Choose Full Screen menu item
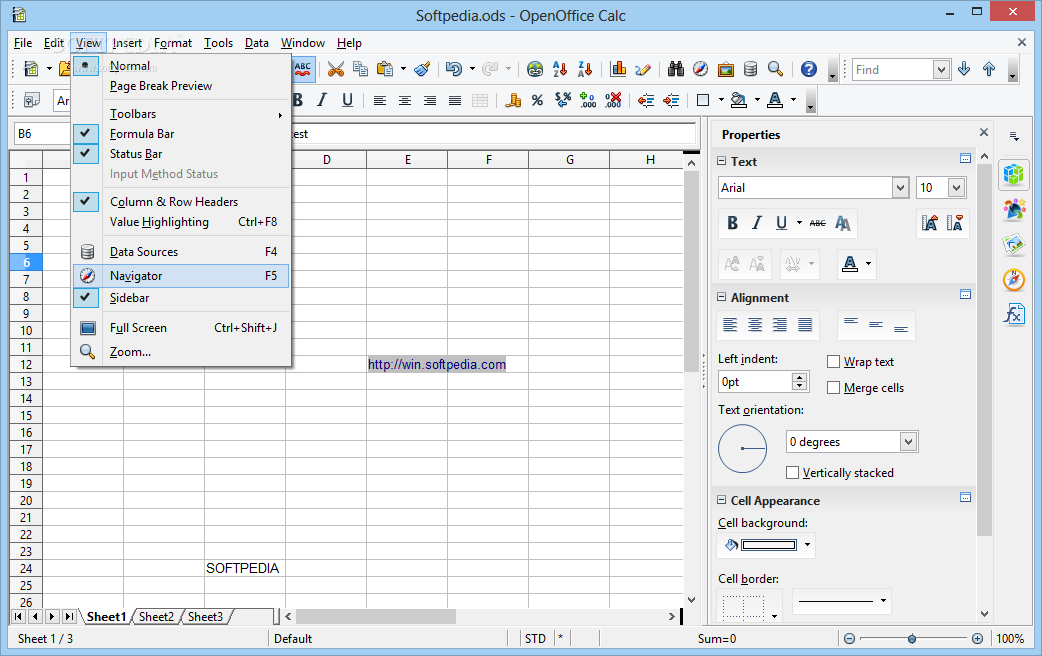Image resolution: width=1042 pixels, height=656 pixels. [x=181, y=328]
